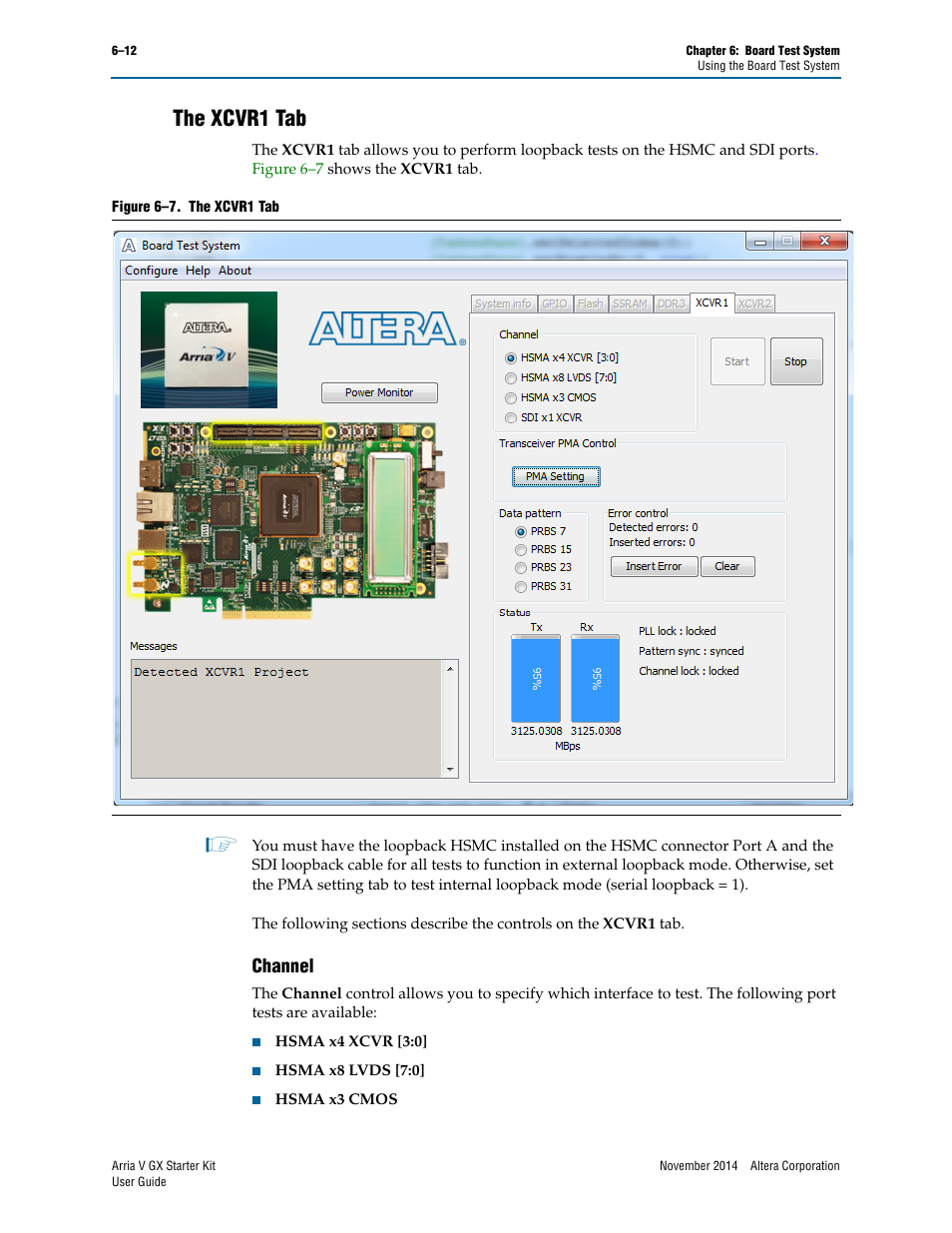Clear the error counters
Screen dimensions: 952x1233
click(727, 566)
